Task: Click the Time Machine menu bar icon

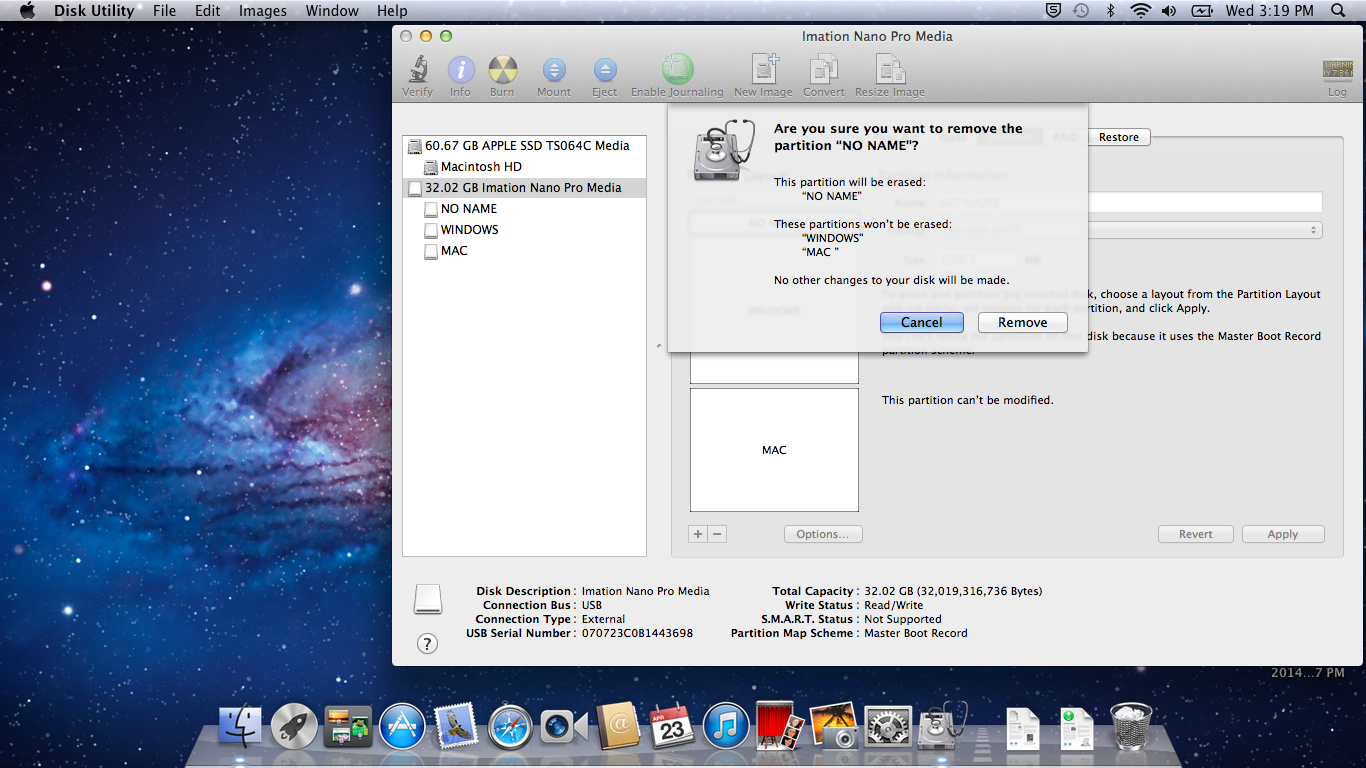Action: [1081, 11]
